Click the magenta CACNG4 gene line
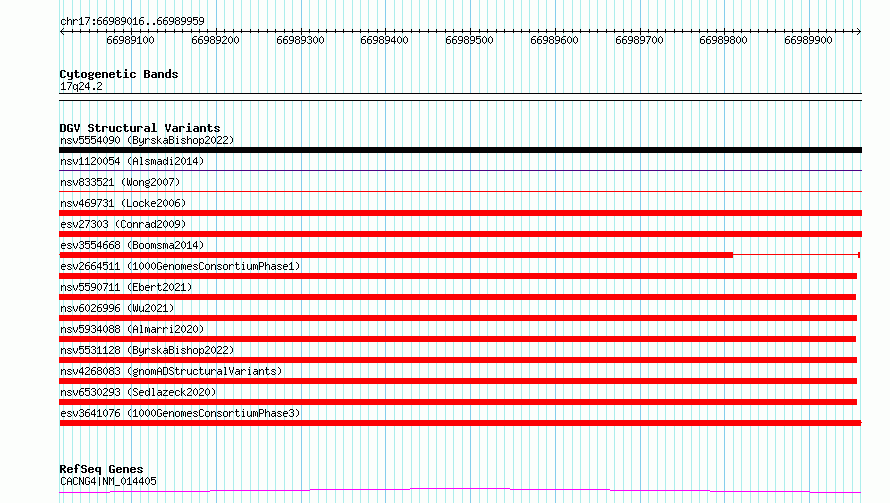The image size is (890, 503). (460, 490)
